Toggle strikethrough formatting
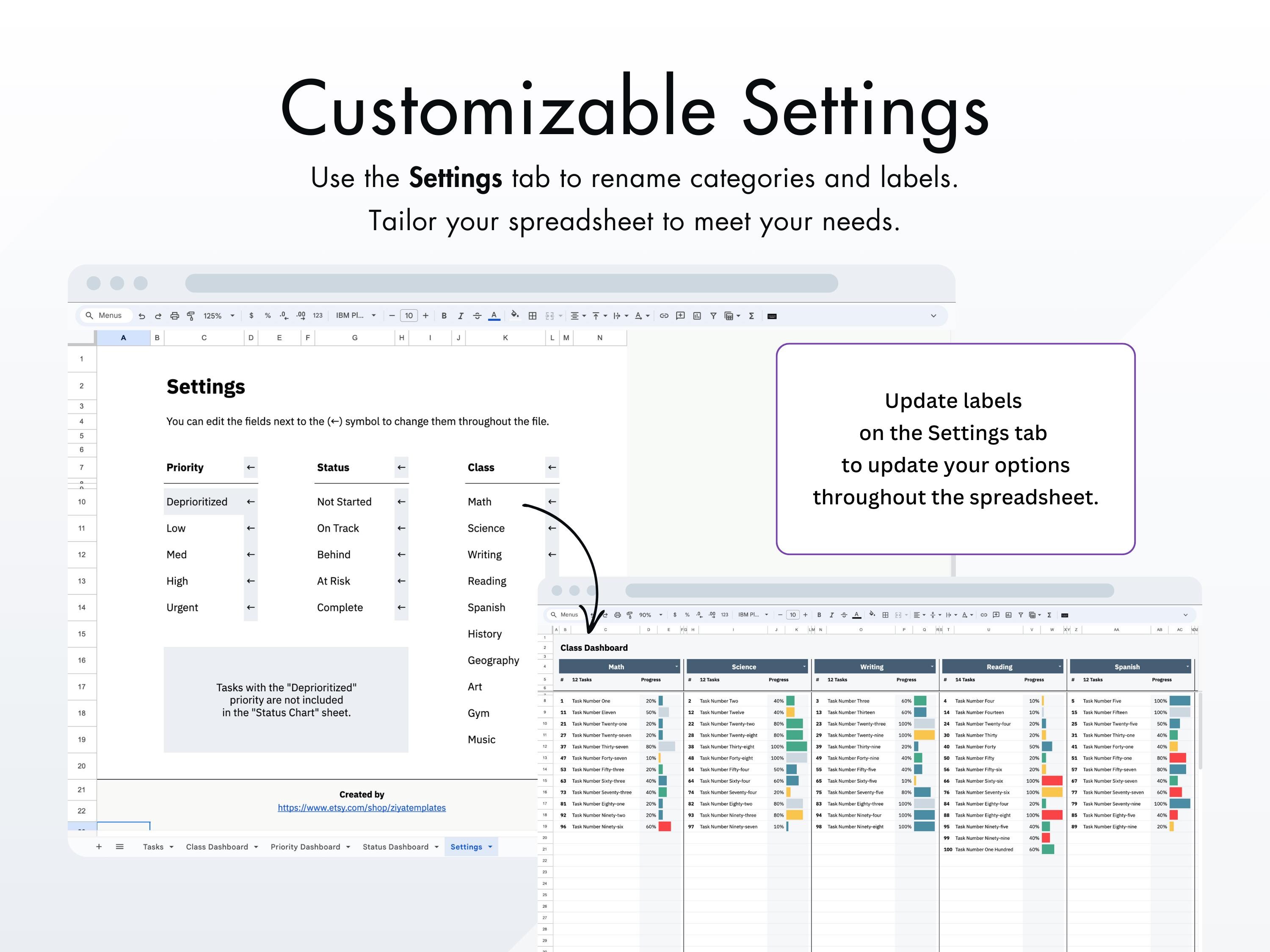 point(477,316)
